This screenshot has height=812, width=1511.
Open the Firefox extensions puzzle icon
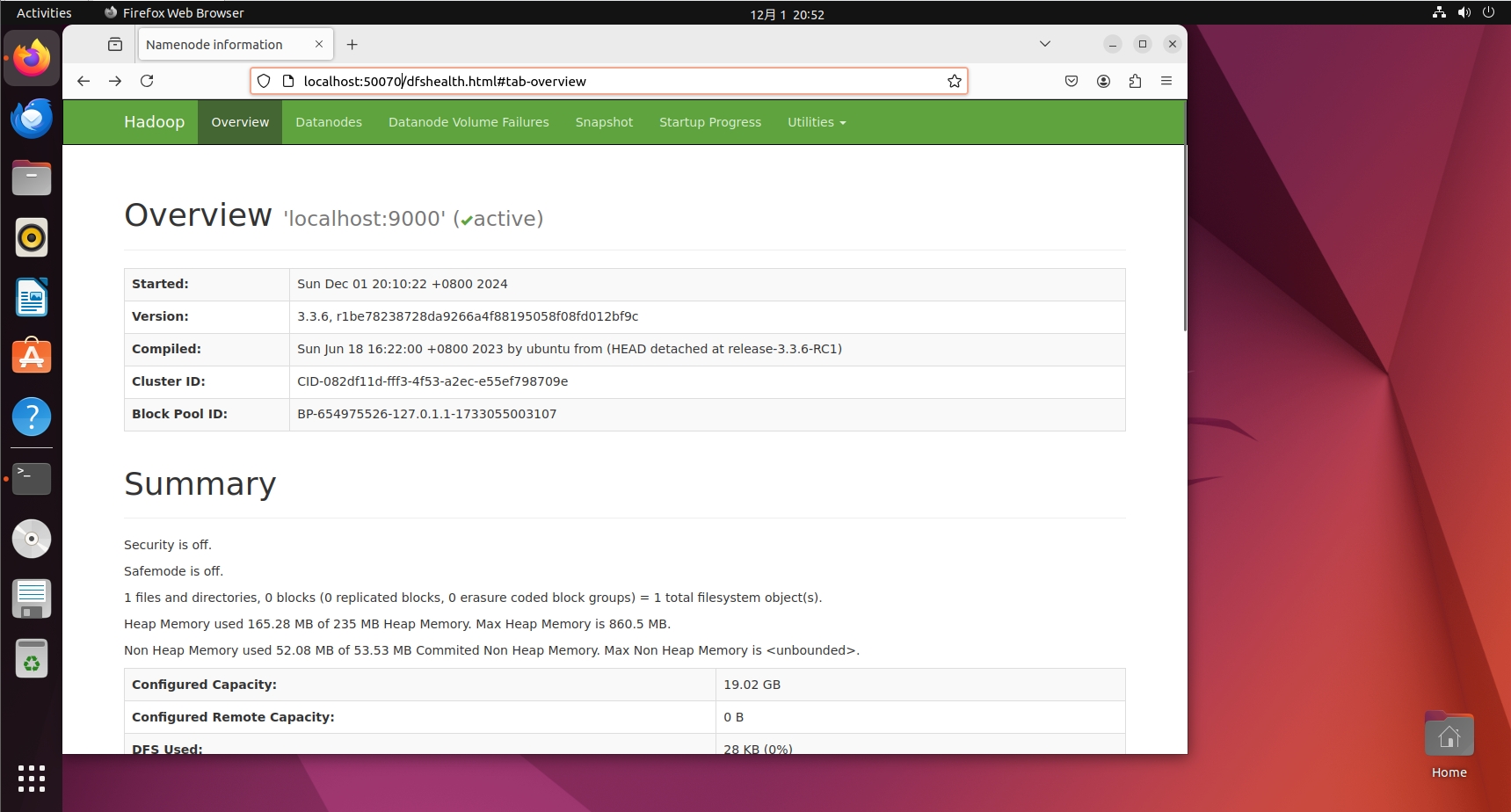(1135, 81)
